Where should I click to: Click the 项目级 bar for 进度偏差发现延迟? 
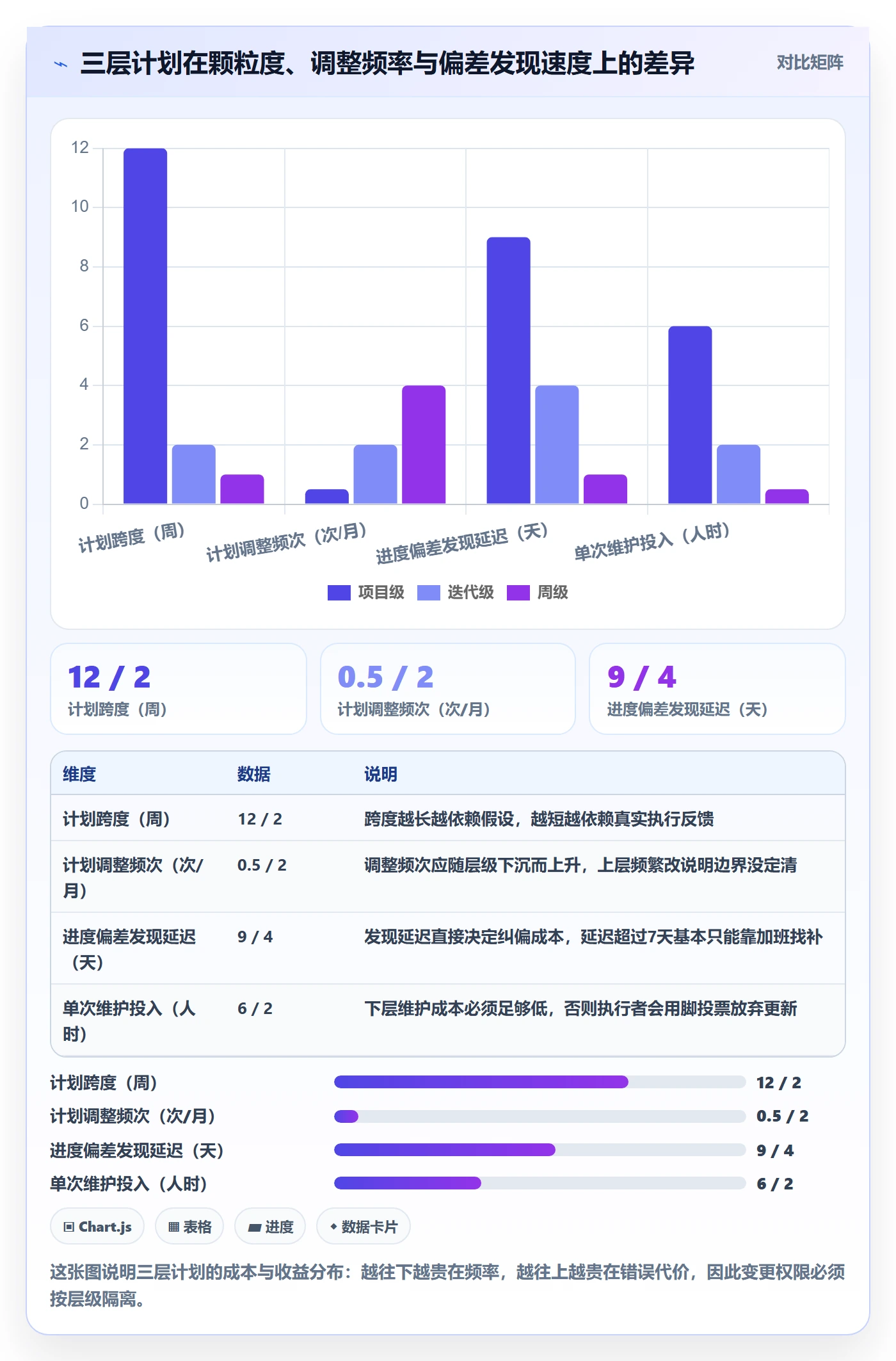coord(508,370)
